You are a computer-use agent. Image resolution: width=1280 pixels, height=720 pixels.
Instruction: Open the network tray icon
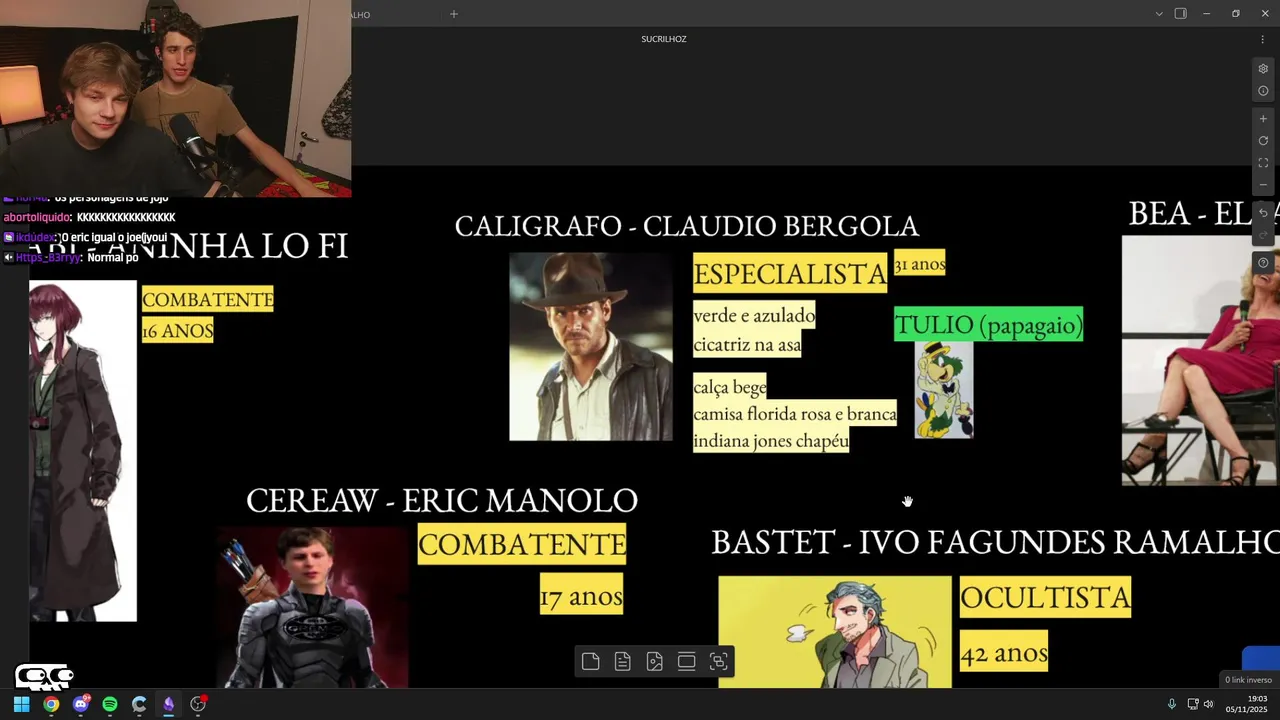(x=1193, y=704)
